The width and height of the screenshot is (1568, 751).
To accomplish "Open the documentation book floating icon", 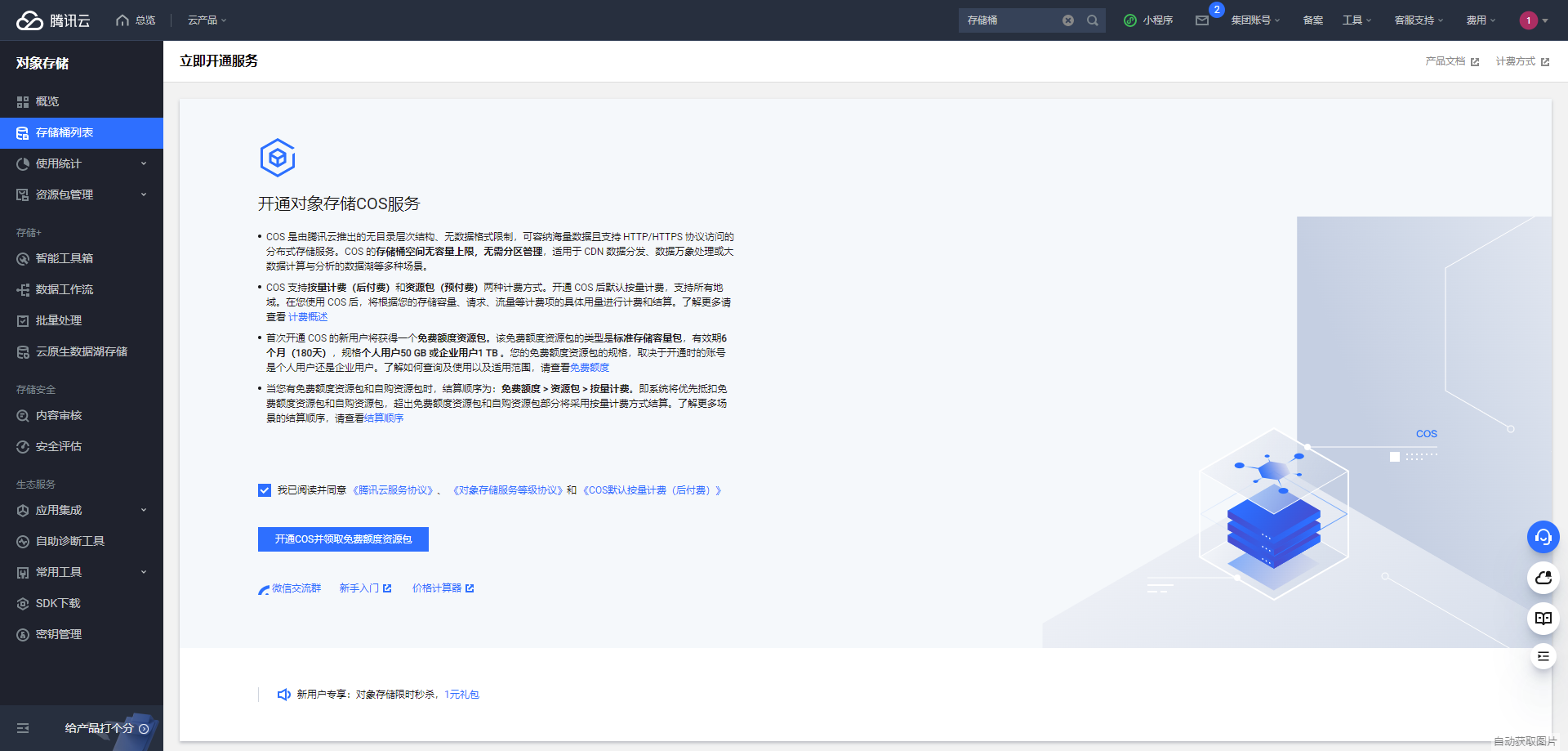I will [x=1543, y=619].
